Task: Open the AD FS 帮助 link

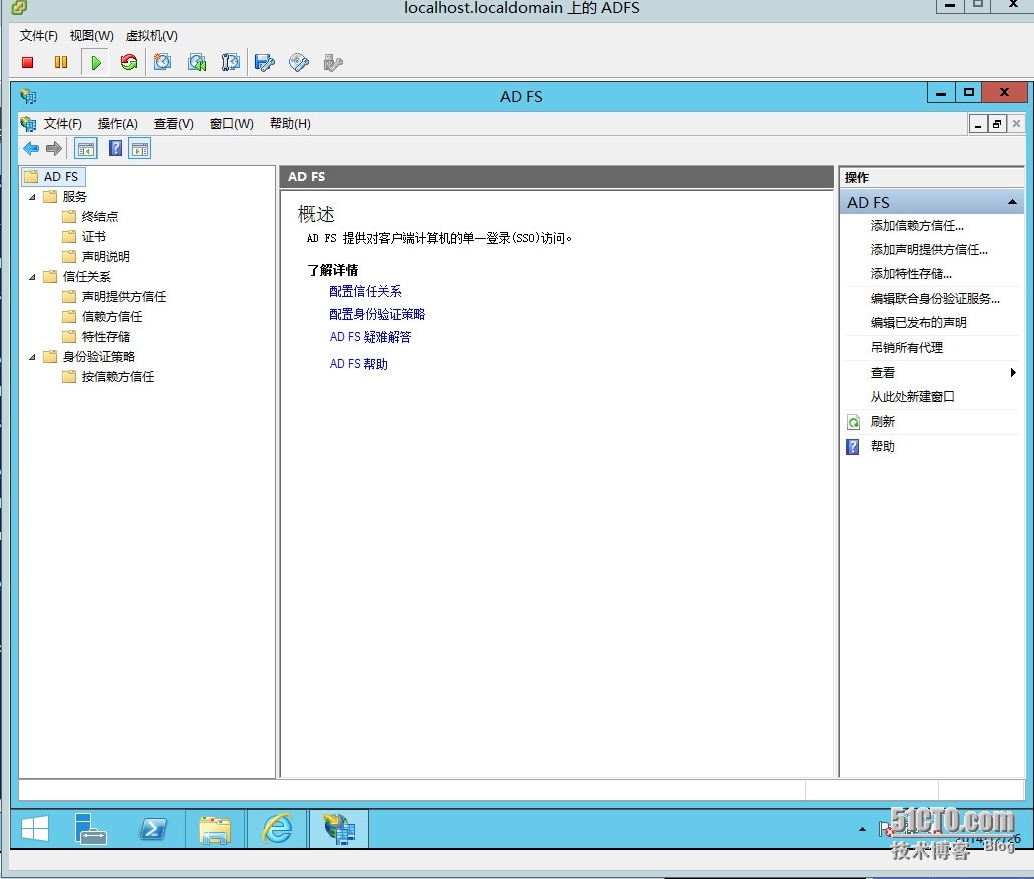Action: pos(359,364)
